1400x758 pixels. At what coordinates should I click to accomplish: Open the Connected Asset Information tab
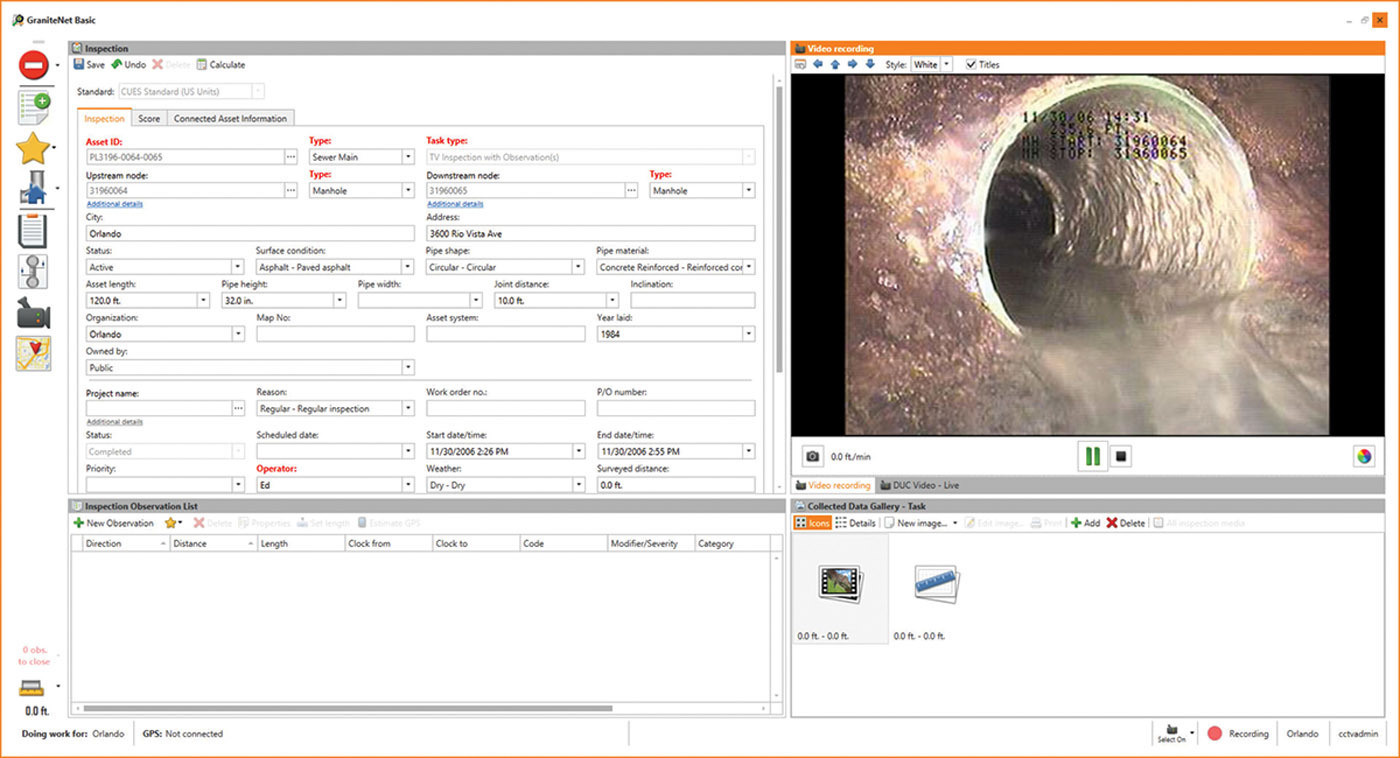click(x=230, y=118)
